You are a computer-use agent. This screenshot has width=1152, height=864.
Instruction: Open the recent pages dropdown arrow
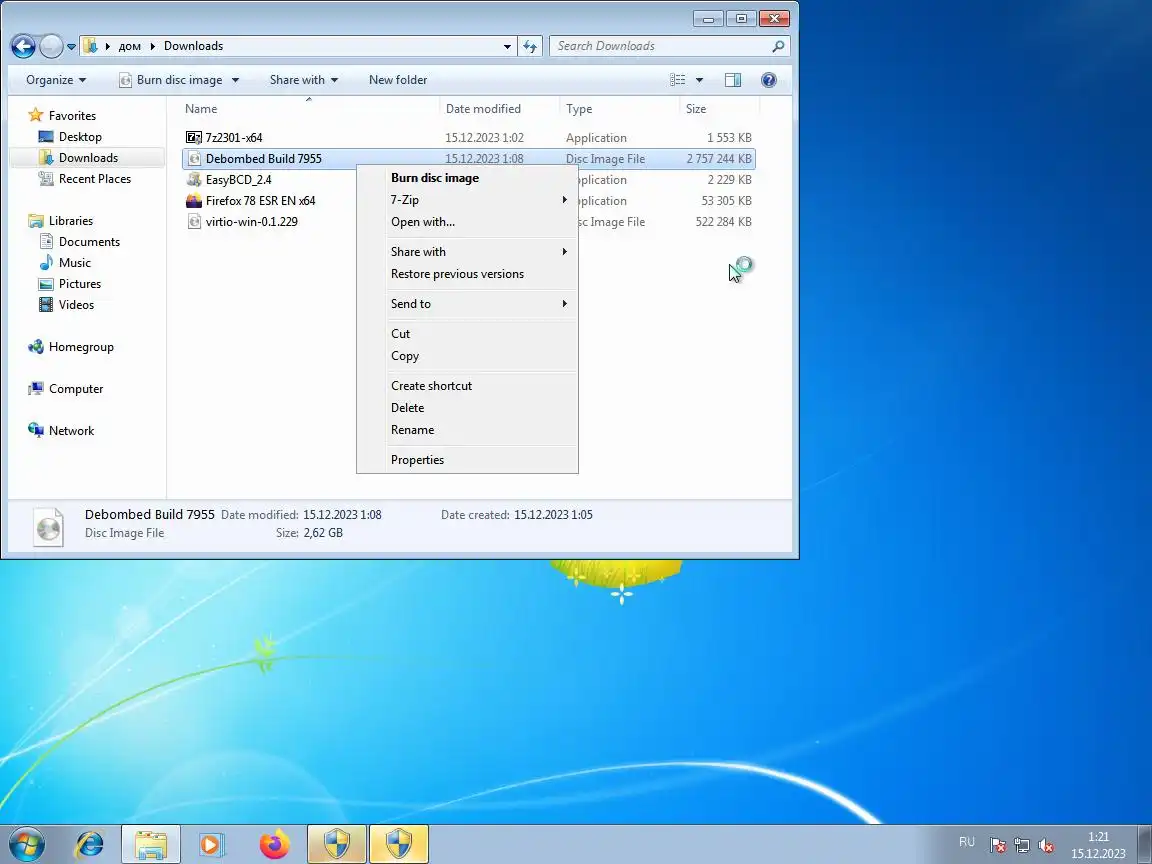[71, 46]
